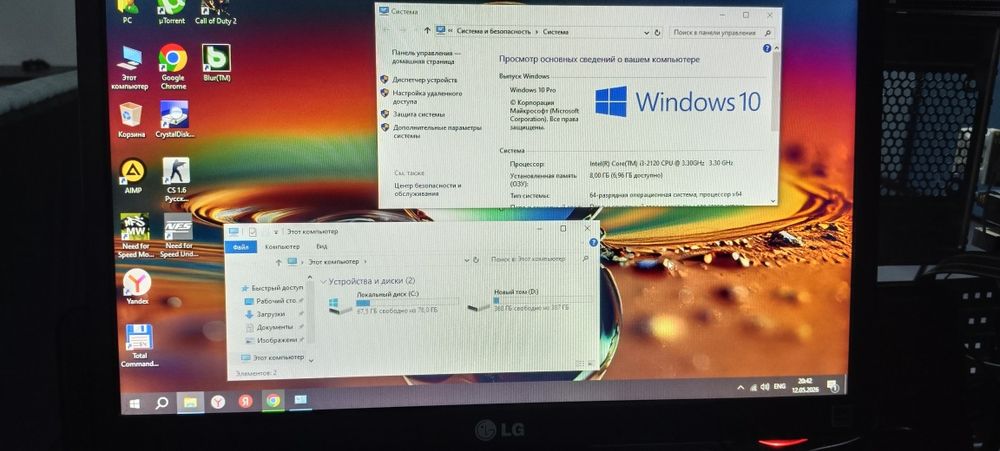
Task: Open the Вид ribbon tab
Action: coord(322,246)
